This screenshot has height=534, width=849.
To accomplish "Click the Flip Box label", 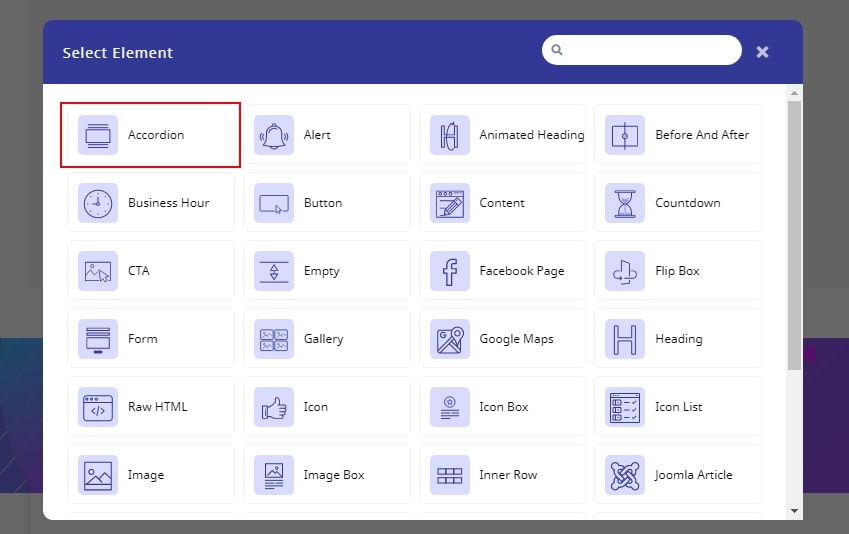I will 677,271.
